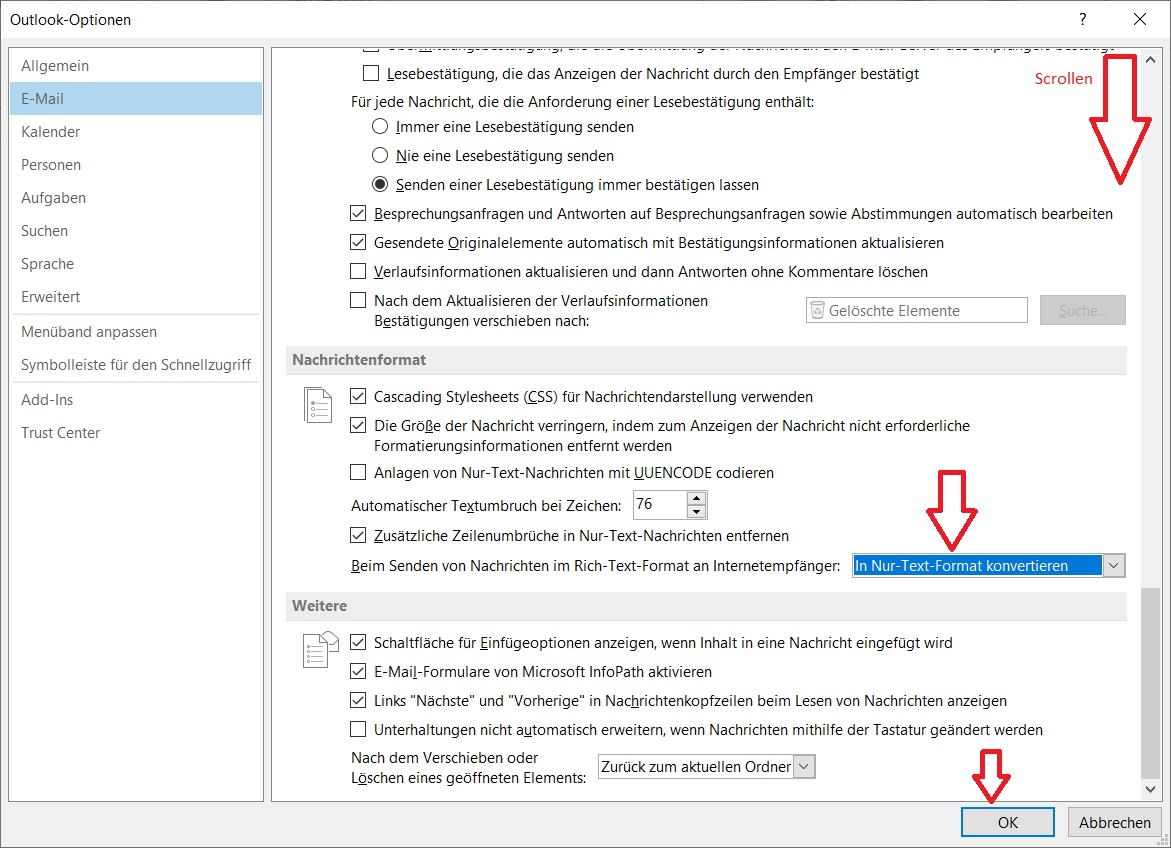1171x848 pixels.
Task: Increase the Textumbruch value with up arrow
Action: (x=696, y=498)
